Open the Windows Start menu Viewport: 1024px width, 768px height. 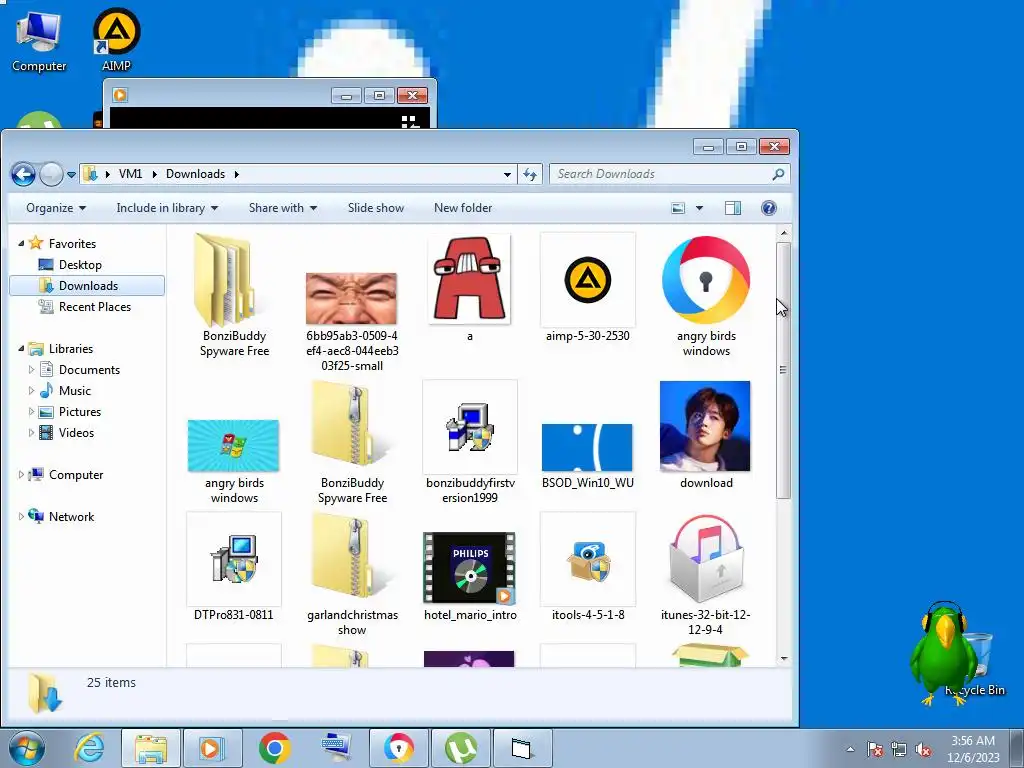[x=26, y=748]
